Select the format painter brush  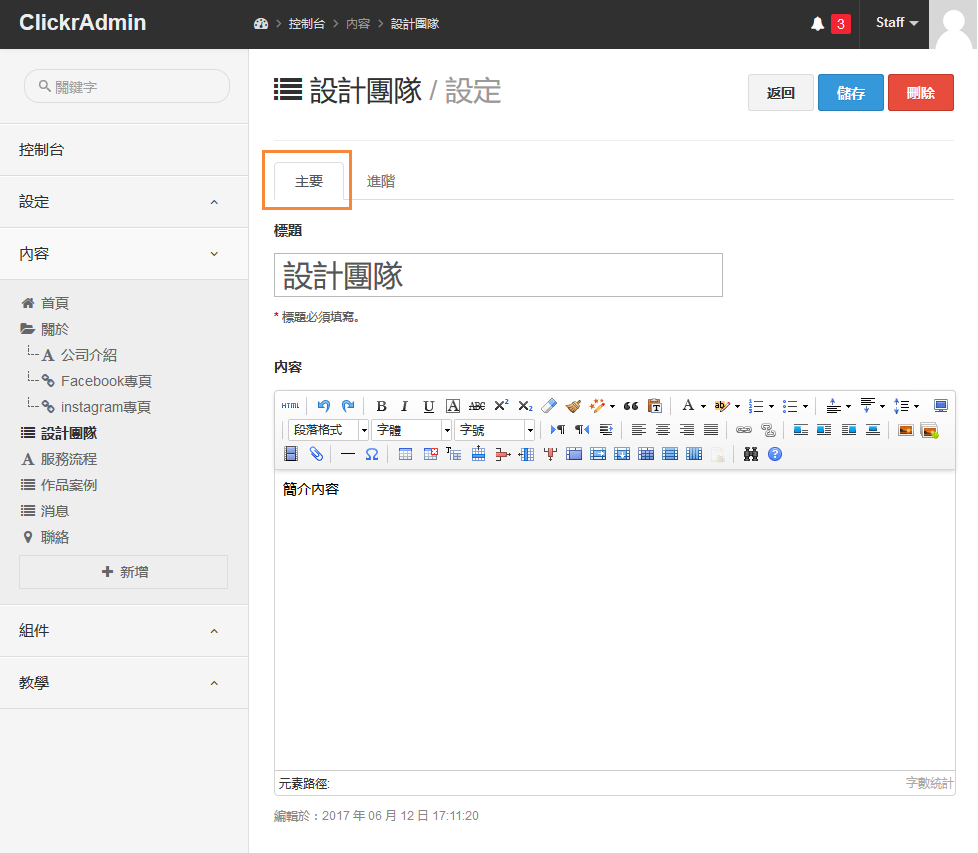[x=573, y=406]
